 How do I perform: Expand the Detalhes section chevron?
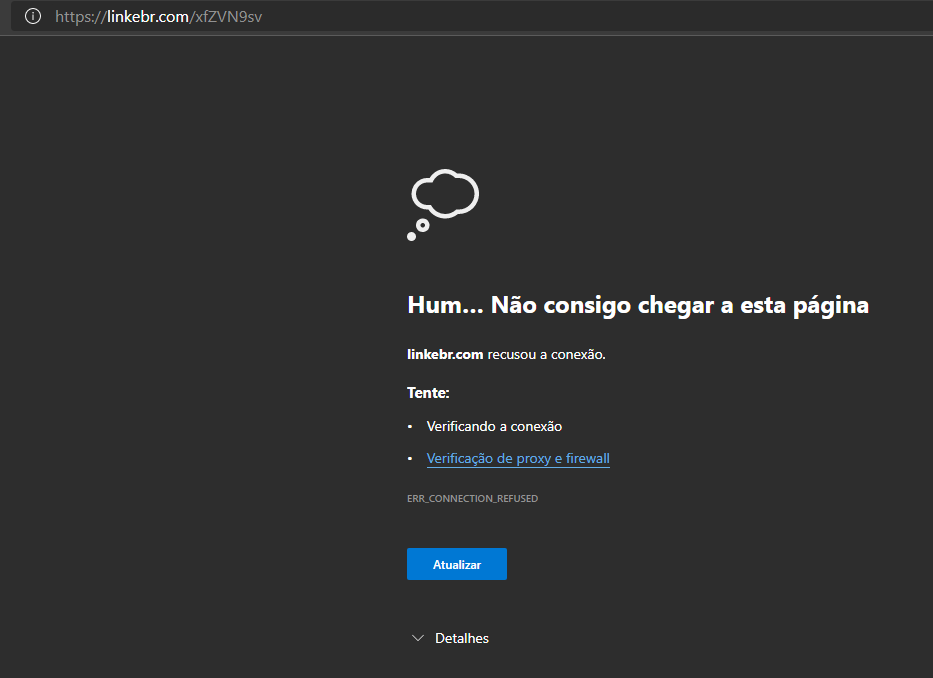418,638
